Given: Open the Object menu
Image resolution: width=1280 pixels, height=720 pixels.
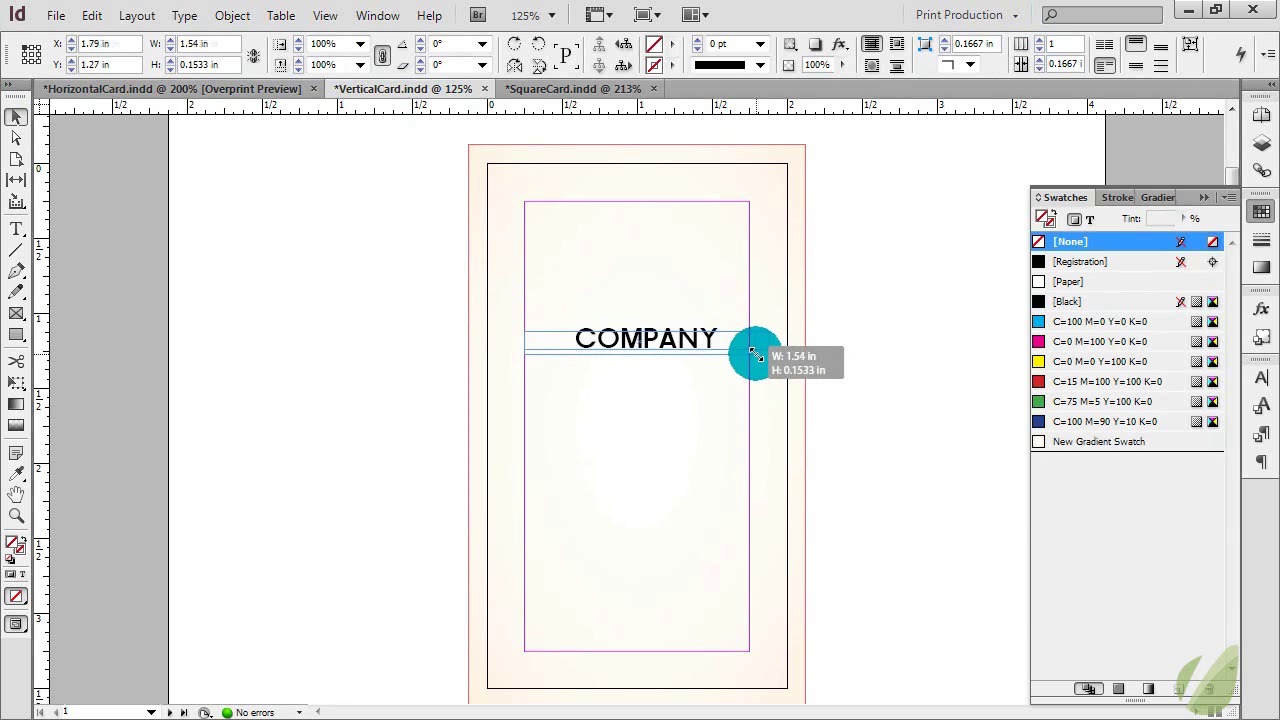Looking at the screenshot, I should (x=232, y=15).
